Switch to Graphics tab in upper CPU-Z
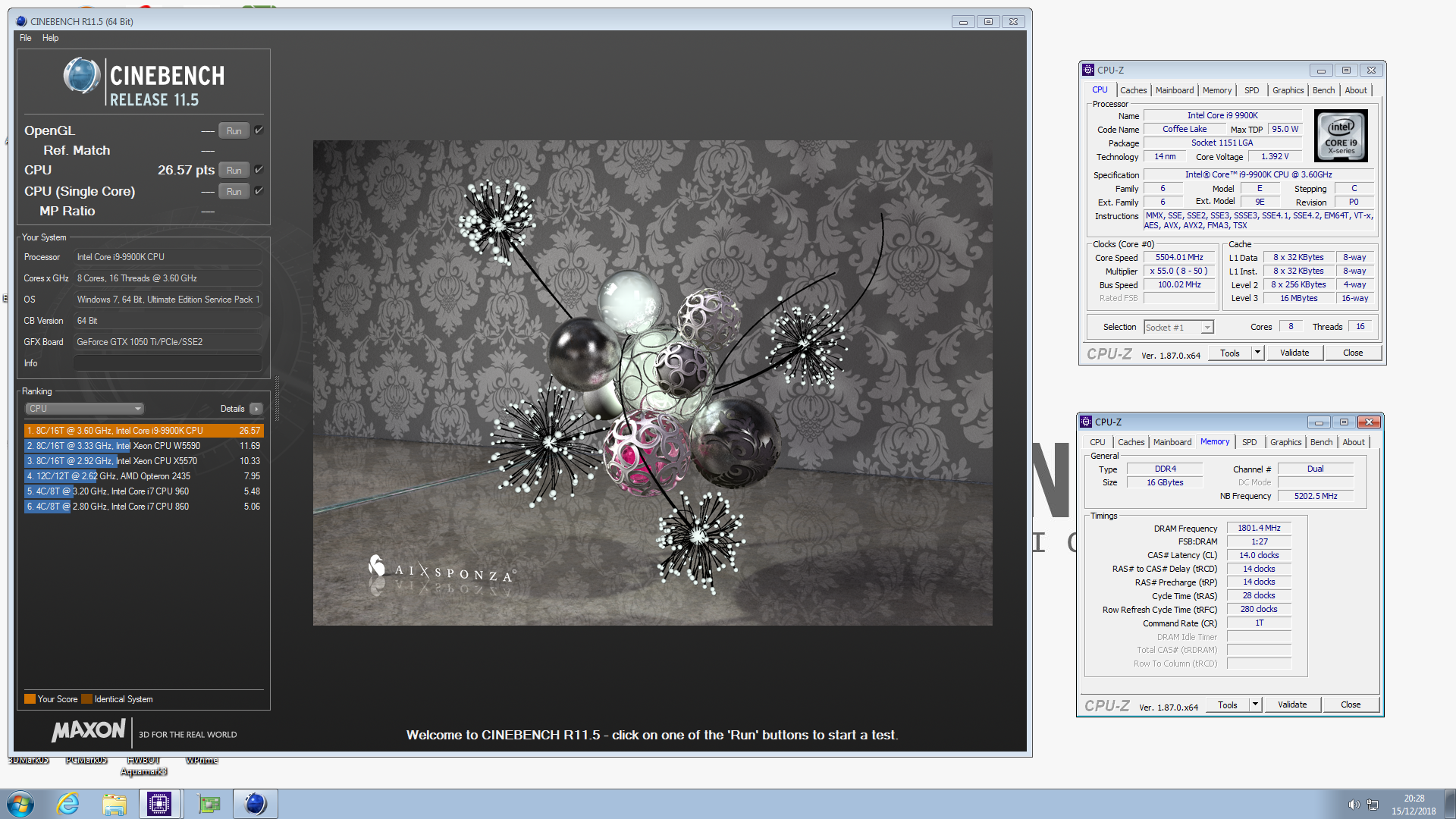The image size is (1456, 819). pos(1288,90)
